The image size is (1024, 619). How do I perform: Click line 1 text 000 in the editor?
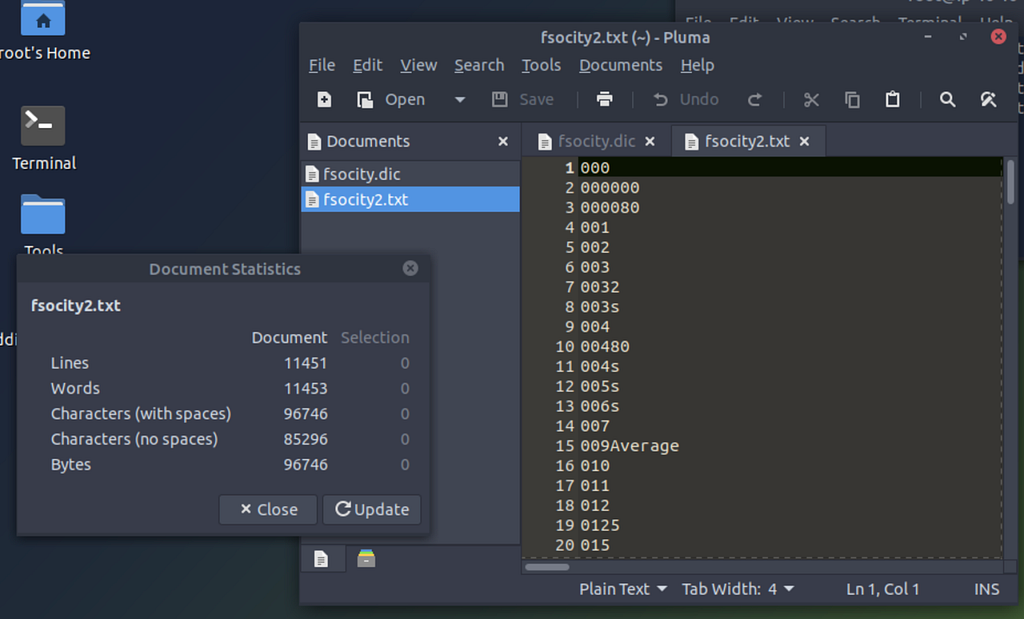click(595, 168)
